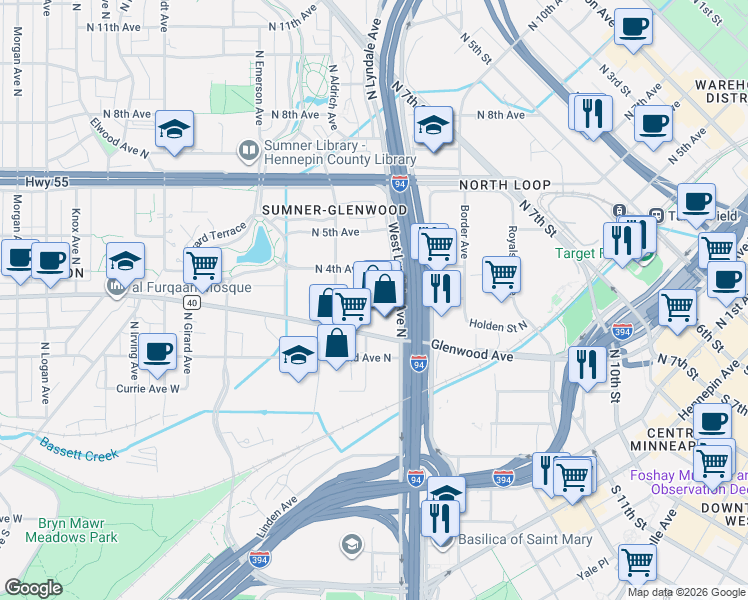Click the transit station icon left of Target Field
Viewport: 748px width, 600px height.
point(619,210)
